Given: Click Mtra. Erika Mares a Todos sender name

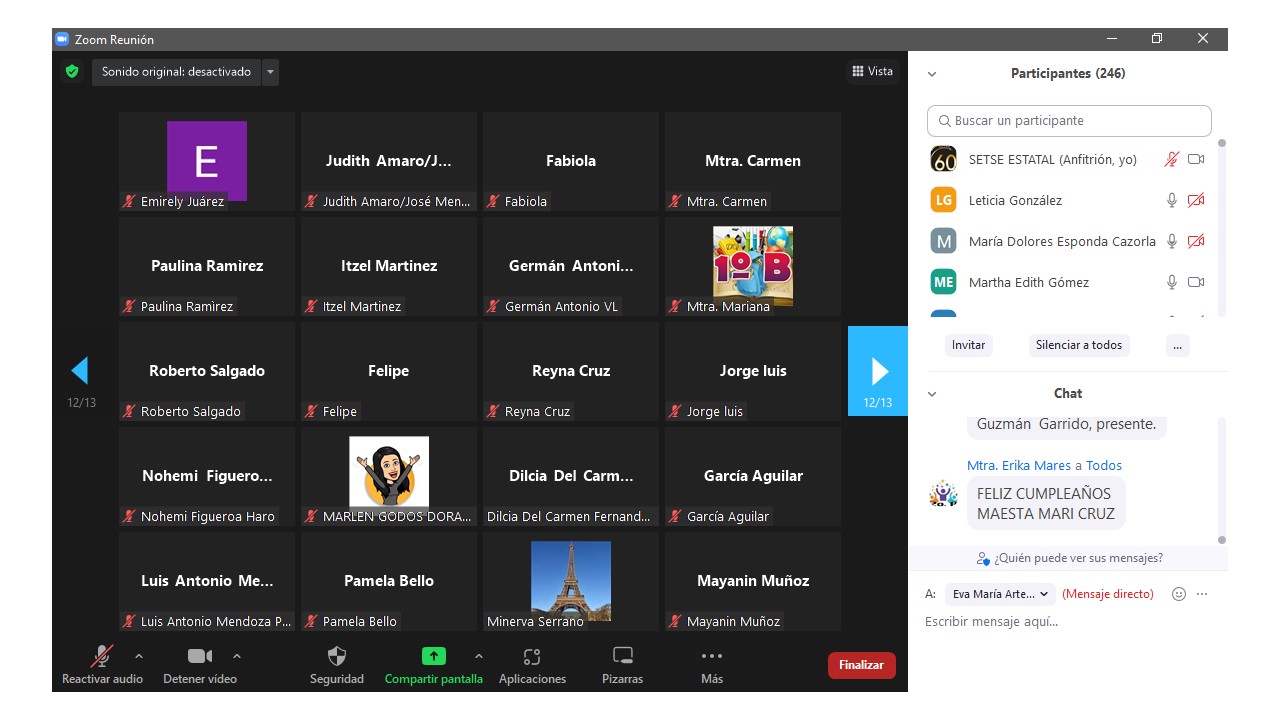Looking at the screenshot, I should tap(1044, 465).
